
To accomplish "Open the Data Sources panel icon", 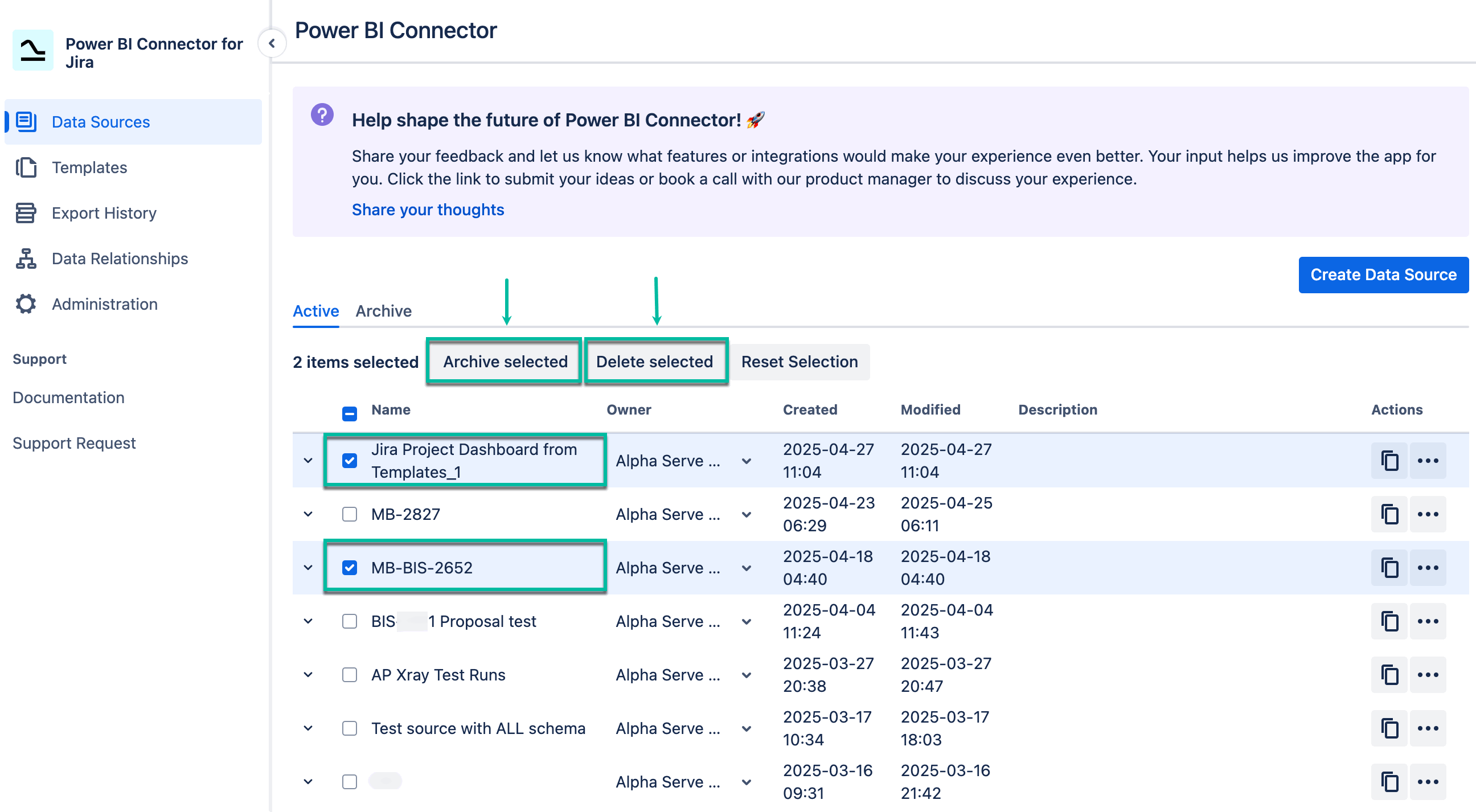I will [25, 121].
